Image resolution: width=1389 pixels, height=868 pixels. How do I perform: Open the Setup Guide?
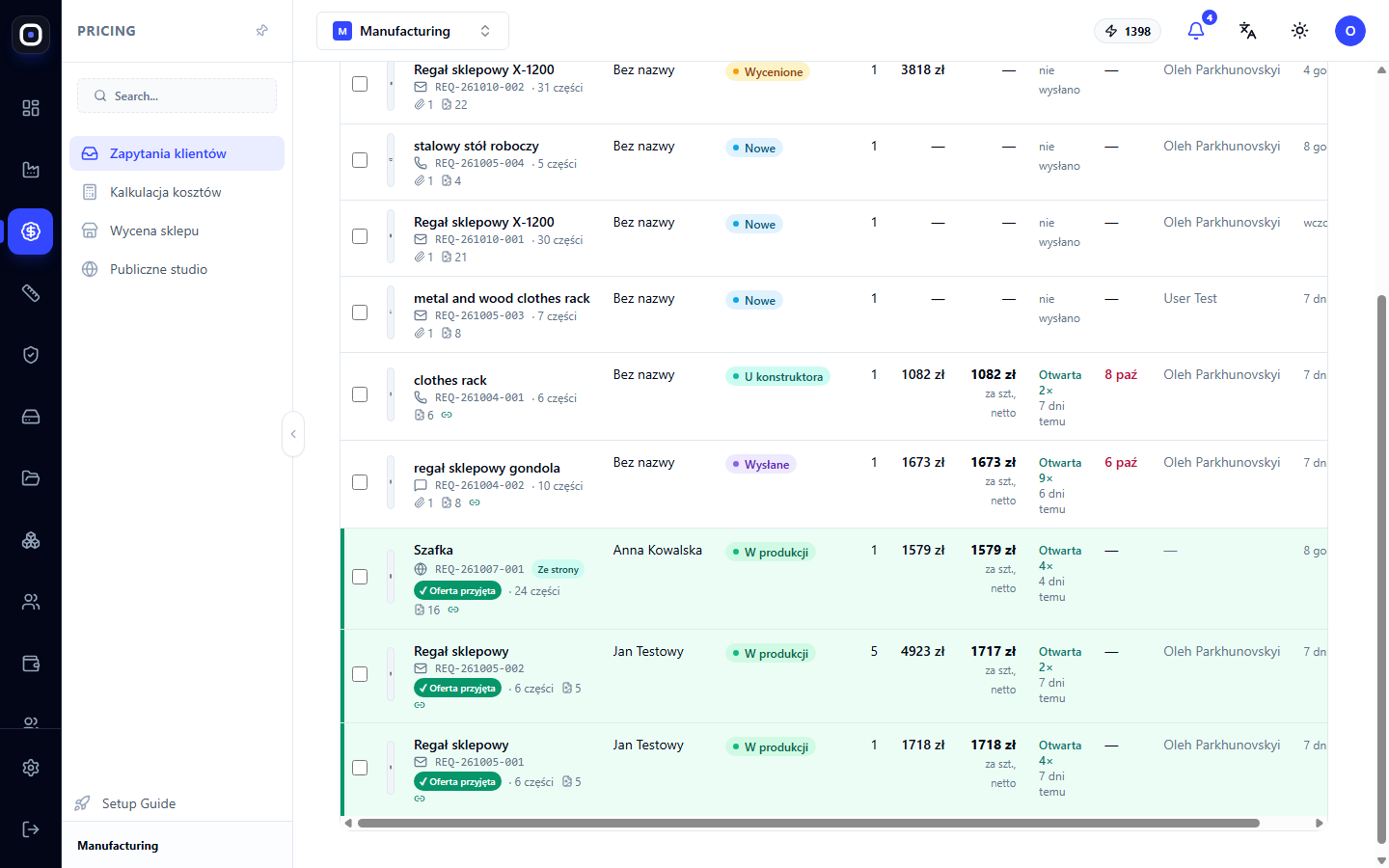pos(125,803)
